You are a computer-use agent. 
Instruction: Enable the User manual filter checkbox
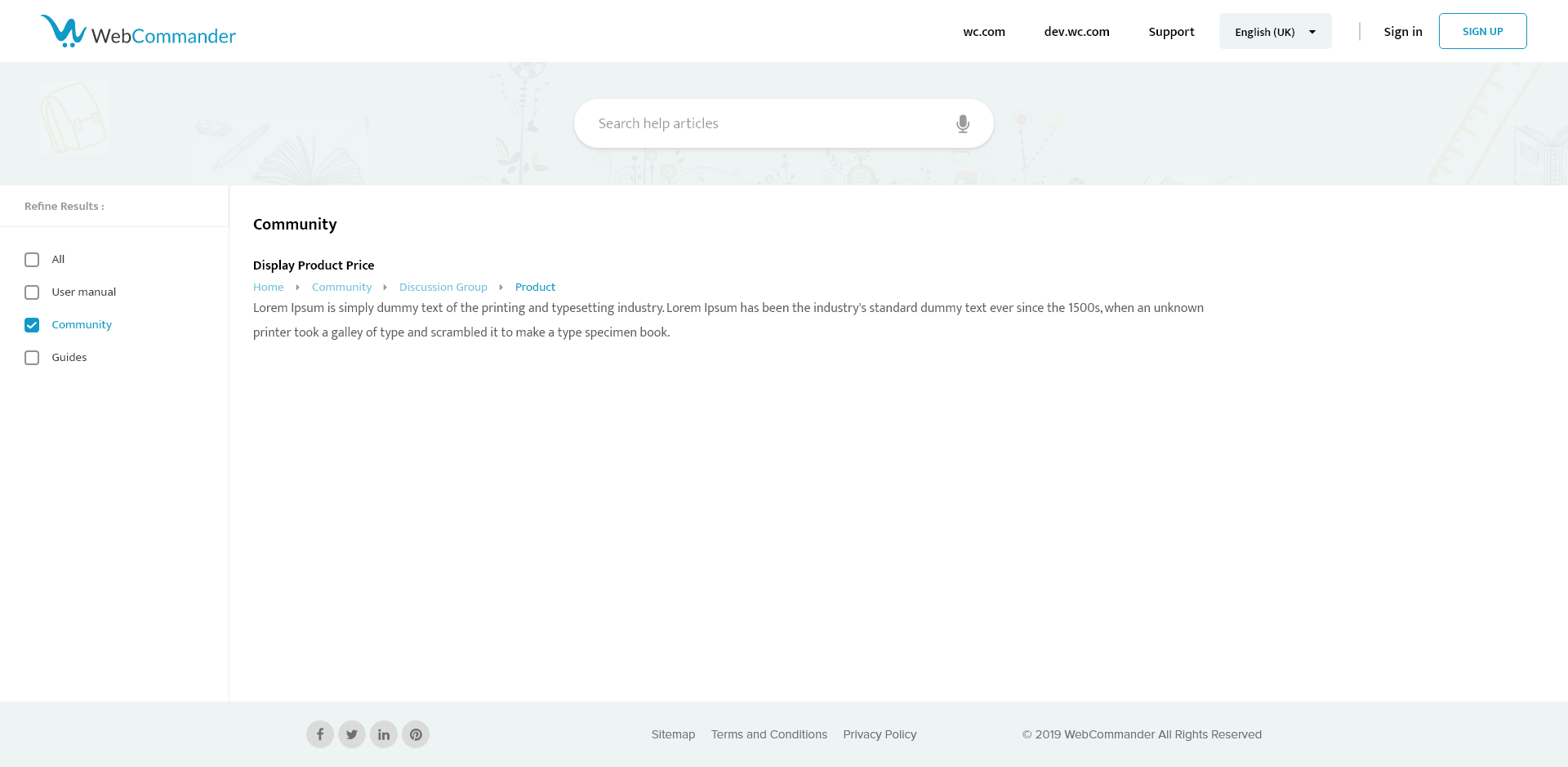pyautogui.click(x=32, y=292)
